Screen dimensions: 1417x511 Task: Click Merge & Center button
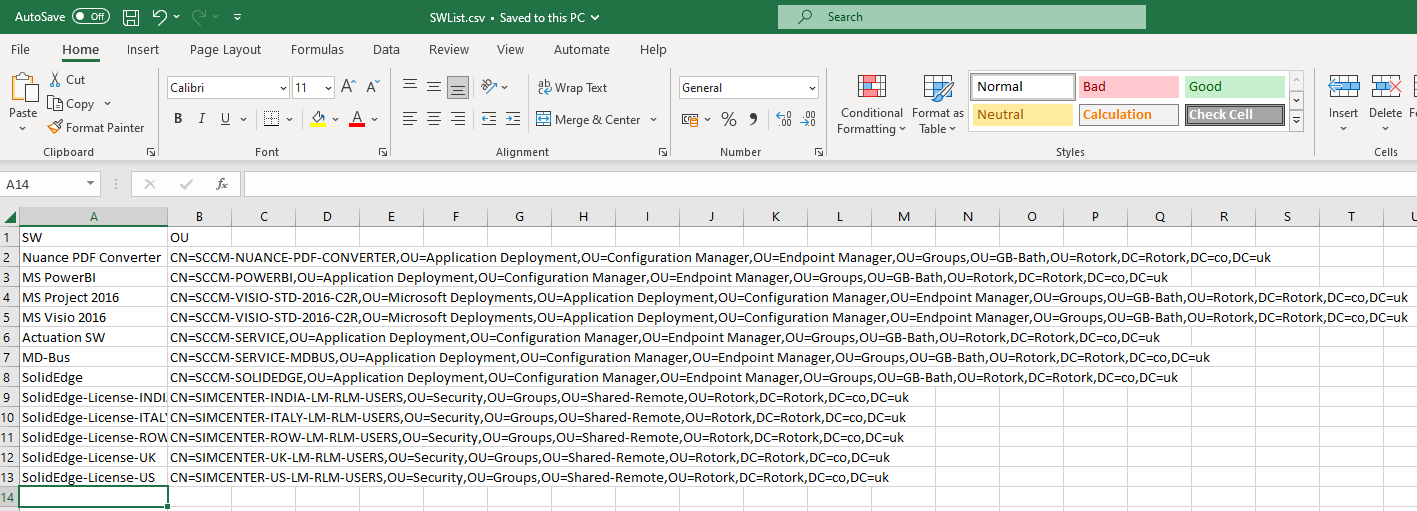589,119
